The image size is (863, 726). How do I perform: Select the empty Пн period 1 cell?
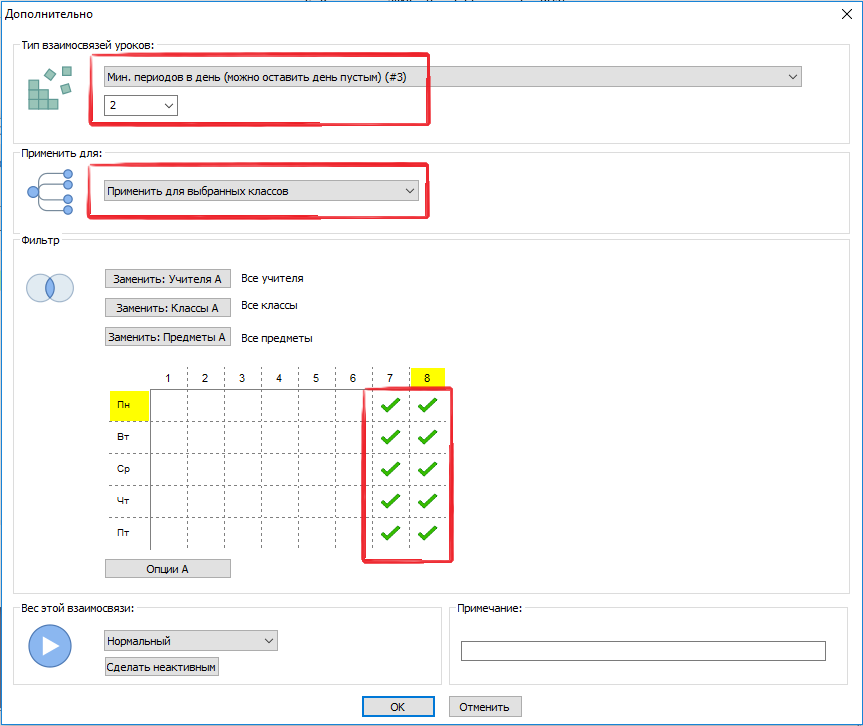click(x=168, y=405)
